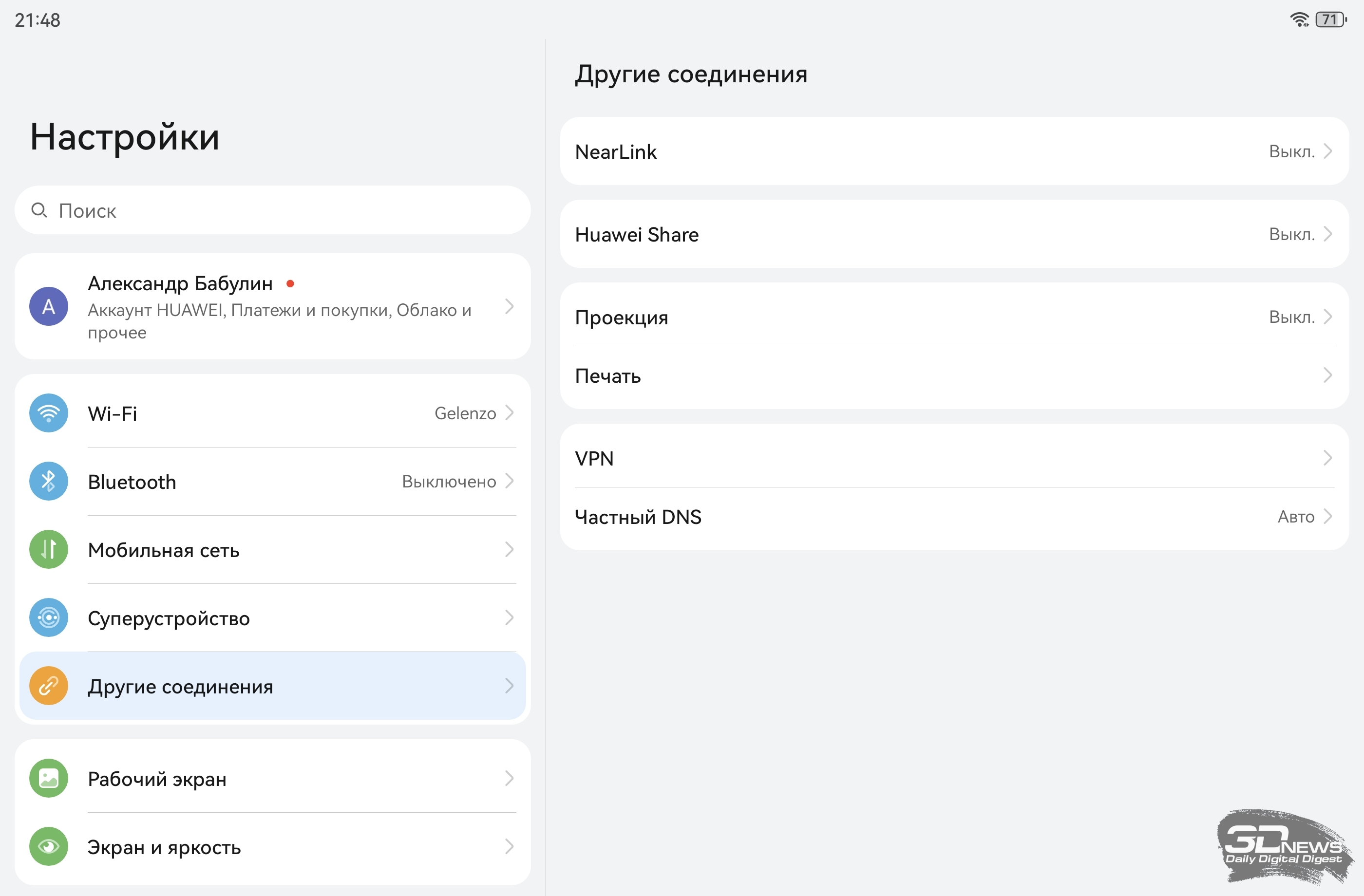Tap the search magnifier icon
Image resolution: width=1364 pixels, height=896 pixels.
click(39, 210)
